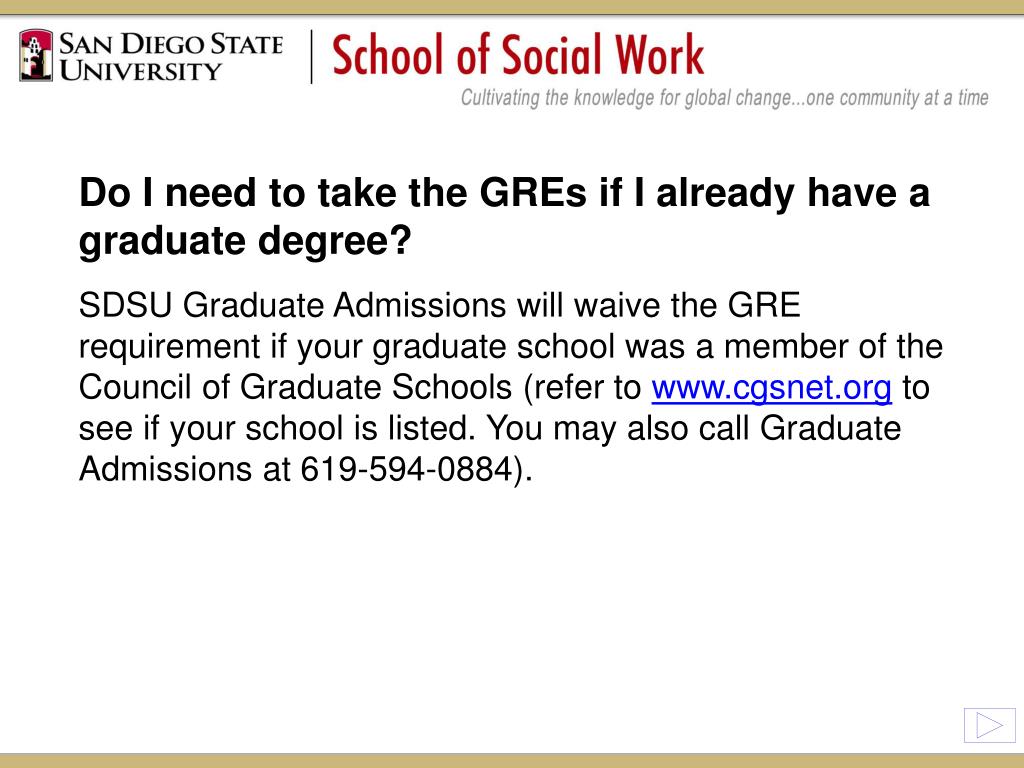Viewport: 1024px width, 768px height.
Task: Click the Cultivating the knowledge tagline
Action: tap(724, 98)
